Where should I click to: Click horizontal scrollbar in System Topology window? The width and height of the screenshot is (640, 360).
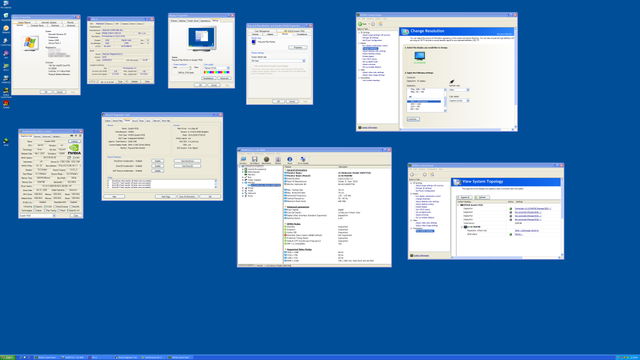pyautogui.click(x=506, y=258)
